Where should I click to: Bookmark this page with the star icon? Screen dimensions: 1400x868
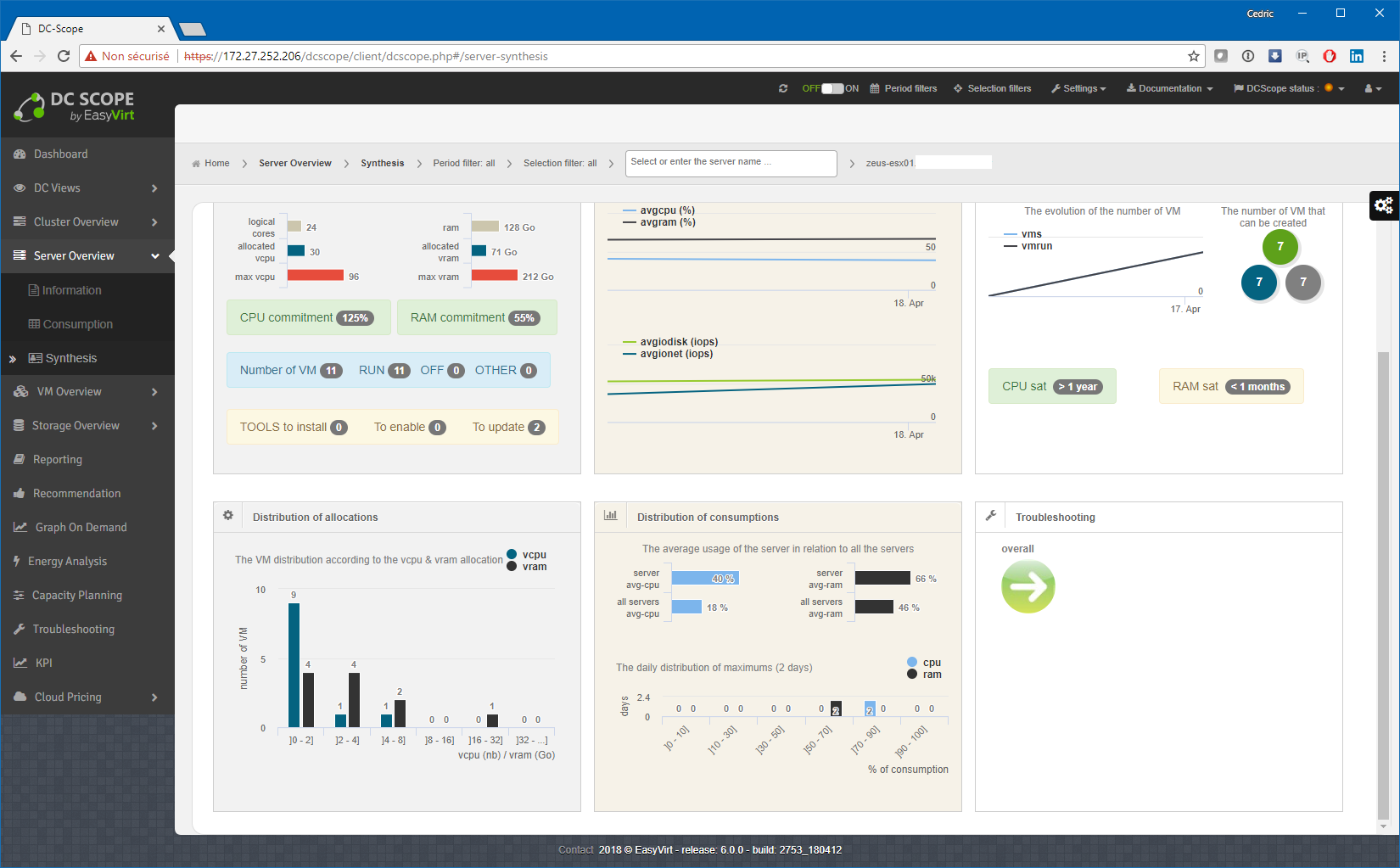(1193, 56)
